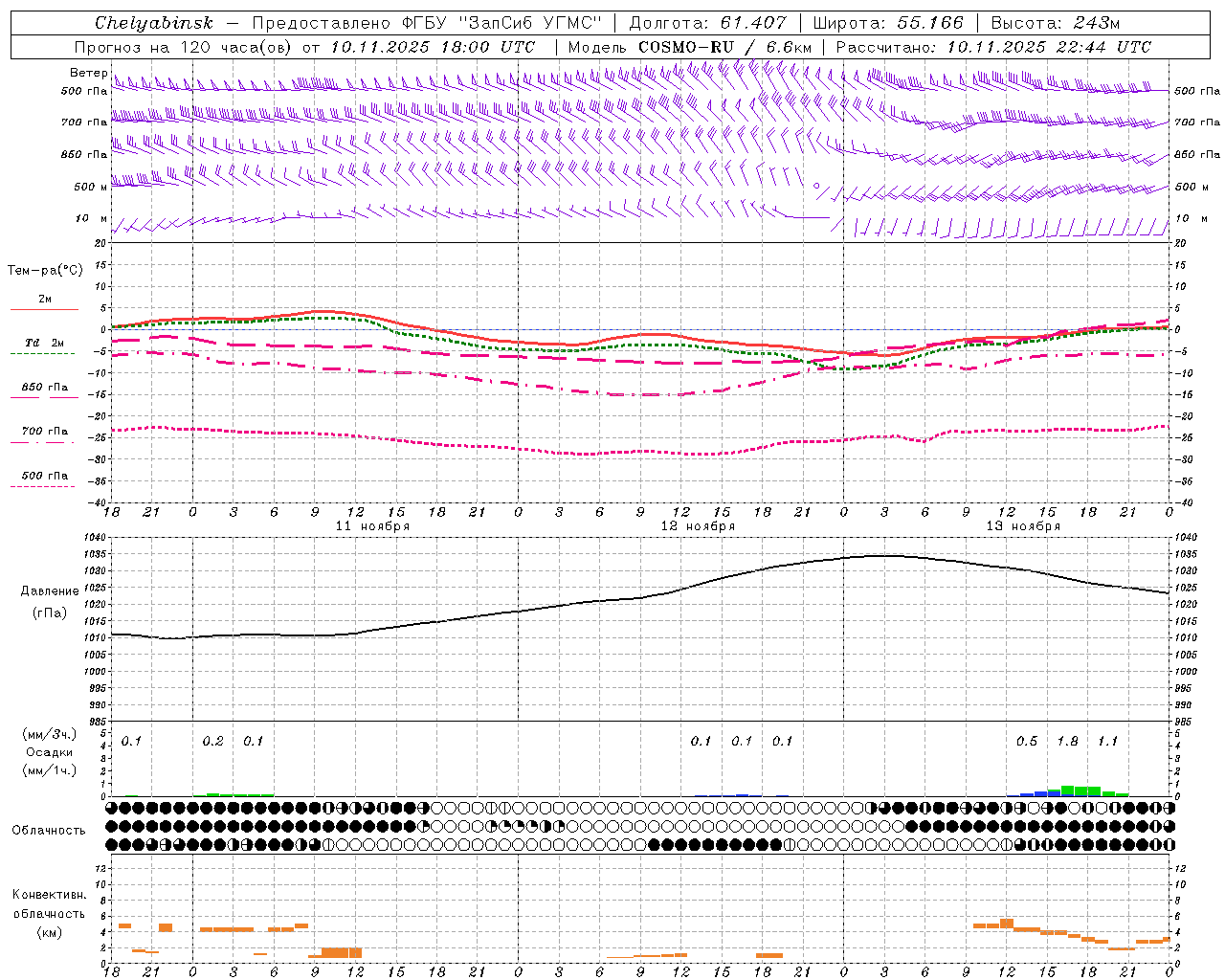Click the red solid 2м legend line

coord(44,310)
